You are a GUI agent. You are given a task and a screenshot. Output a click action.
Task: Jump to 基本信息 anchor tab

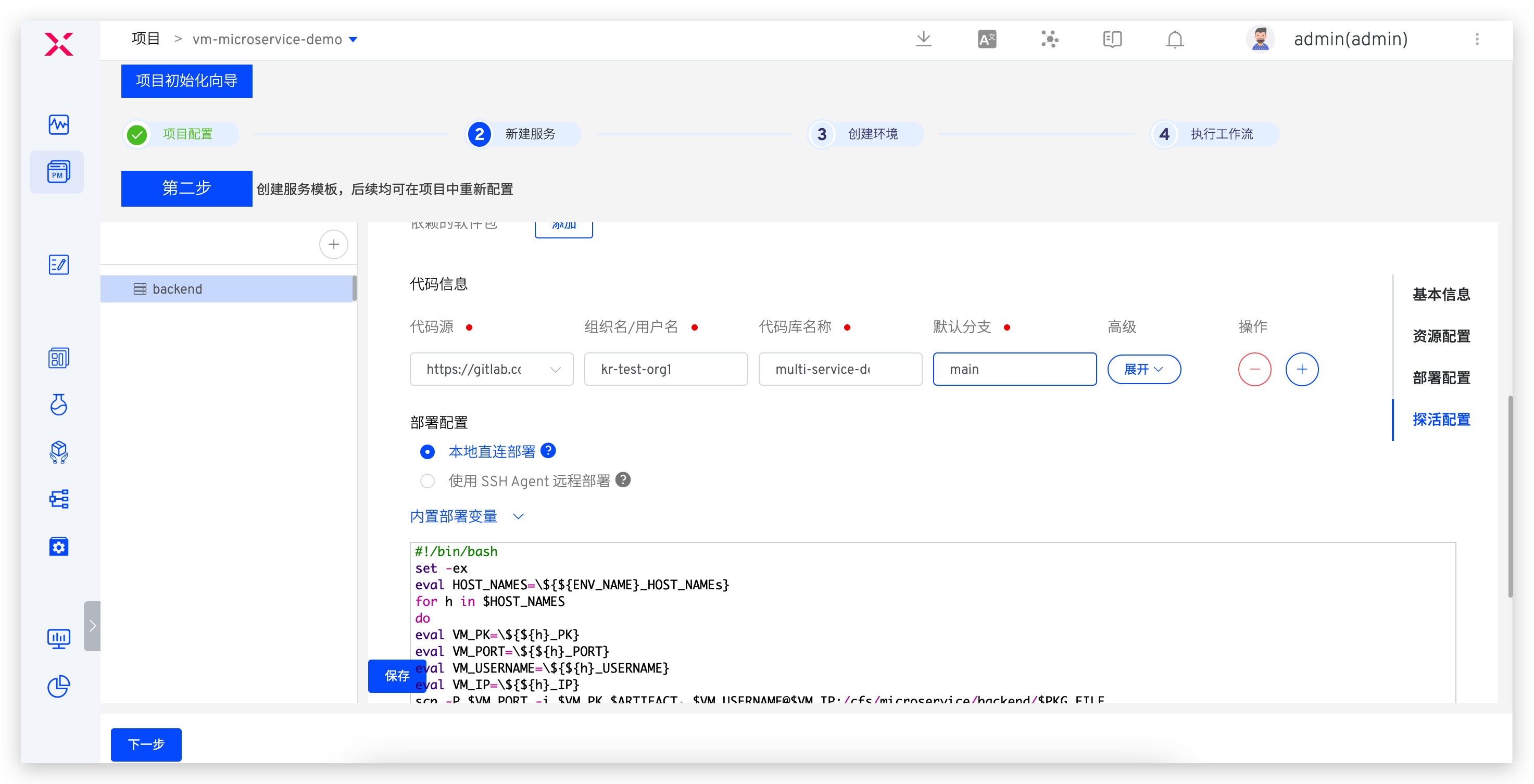coord(1441,294)
